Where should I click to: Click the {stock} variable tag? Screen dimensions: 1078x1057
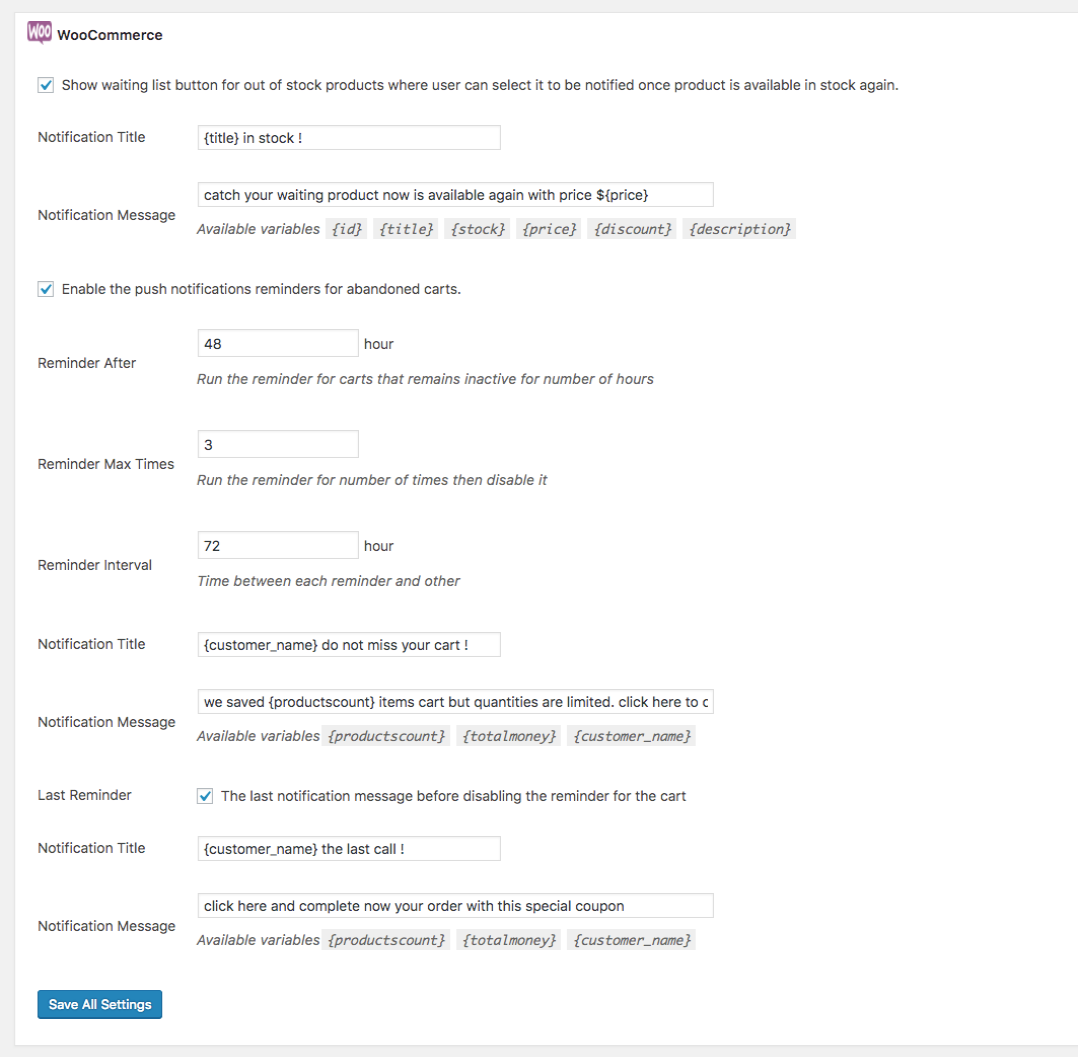[479, 229]
